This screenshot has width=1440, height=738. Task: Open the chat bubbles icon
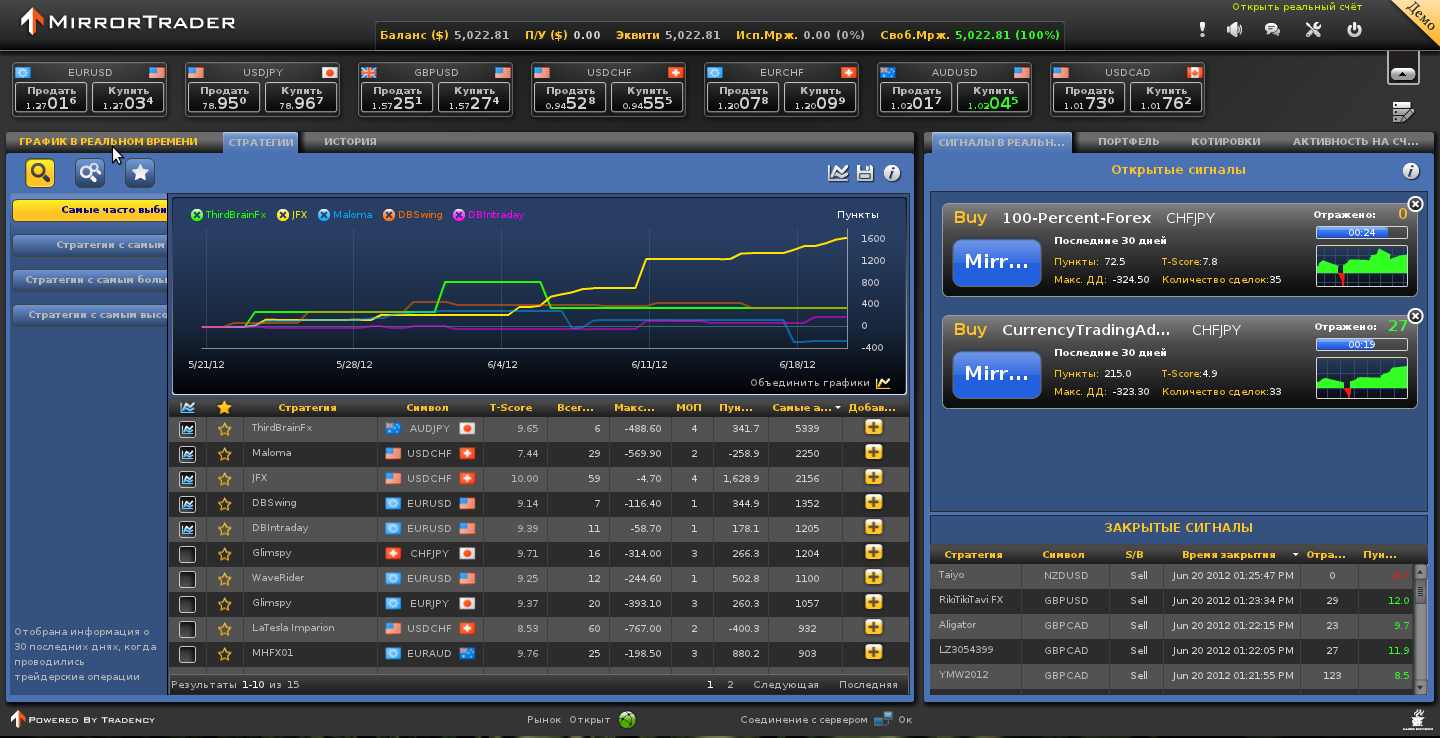click(1272, 30)
